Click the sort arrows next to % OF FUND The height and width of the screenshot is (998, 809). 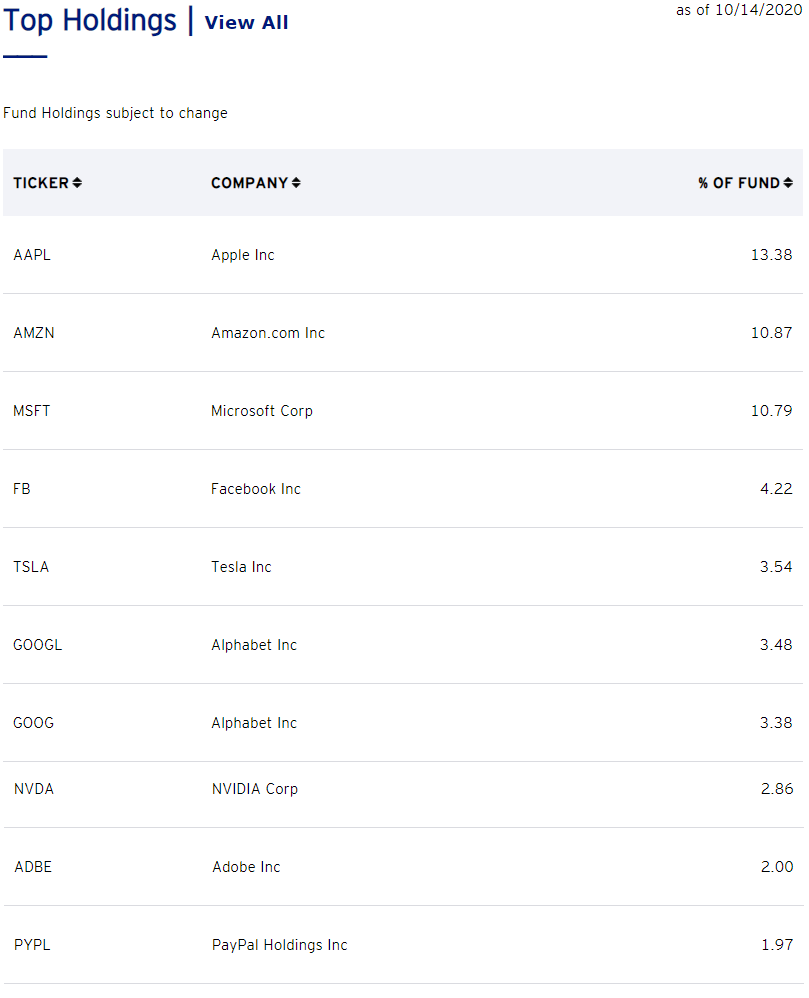(x=788, y=183)
